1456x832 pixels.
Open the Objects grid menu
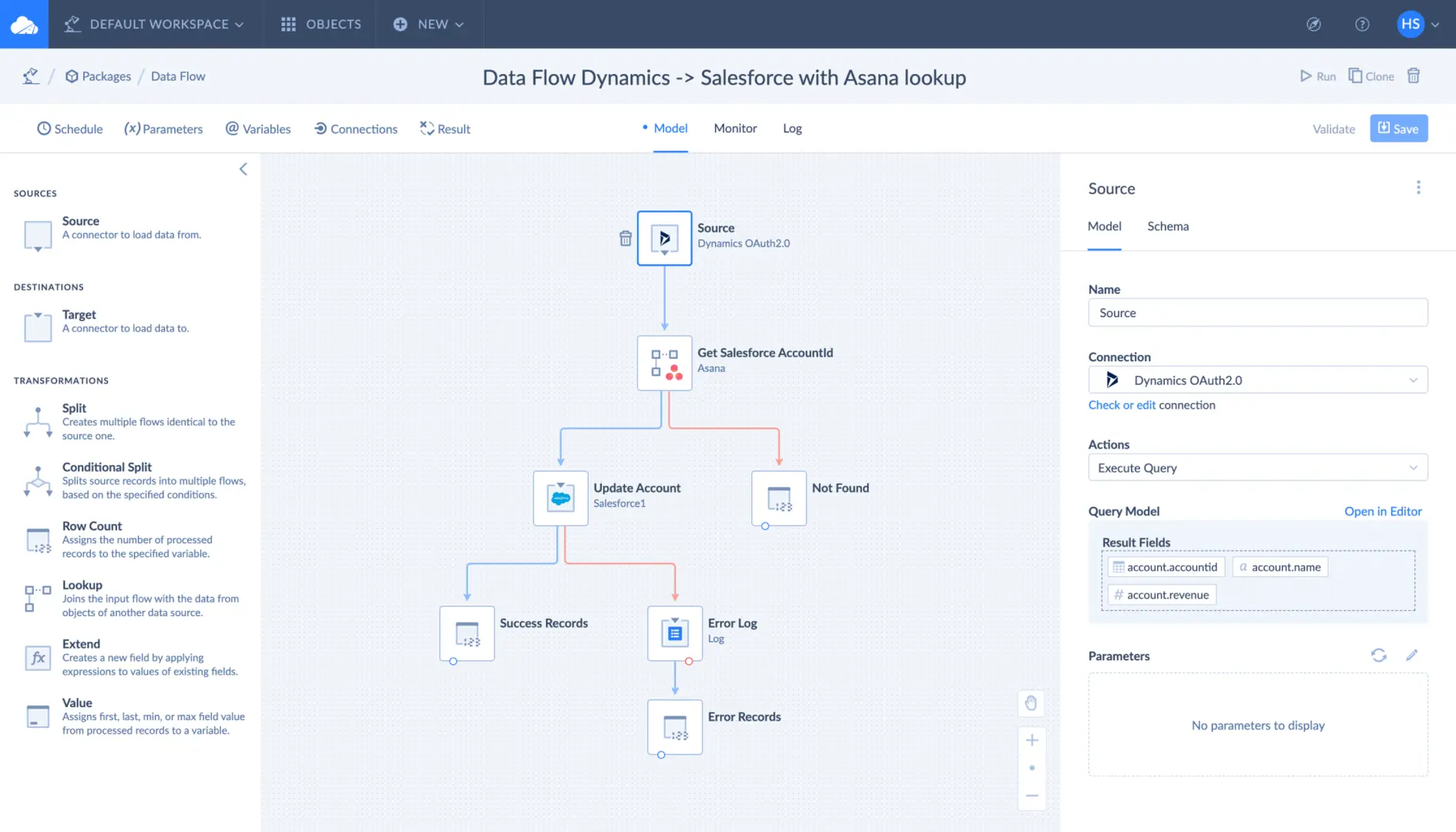point(321,25)
